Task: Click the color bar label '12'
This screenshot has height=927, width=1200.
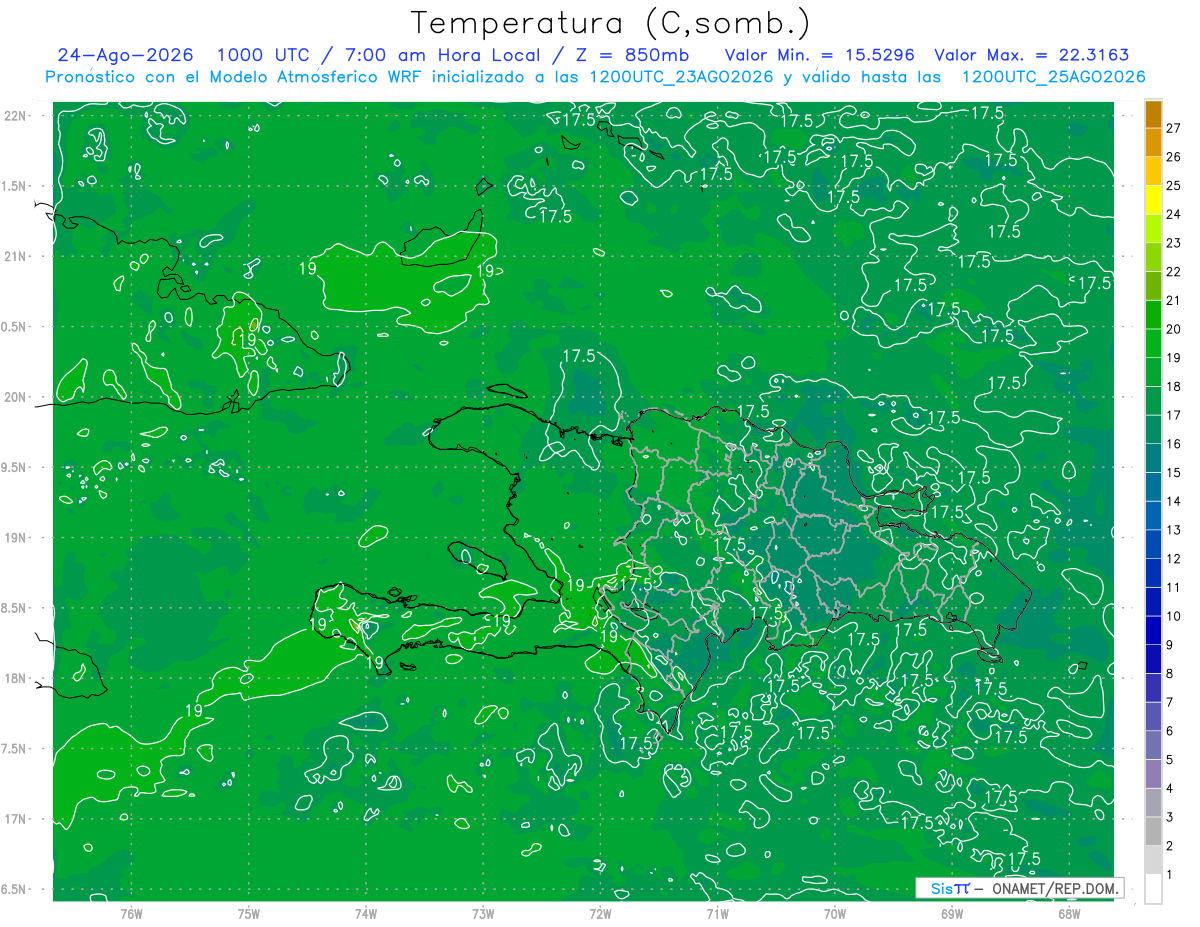Action: [1174, 558]
